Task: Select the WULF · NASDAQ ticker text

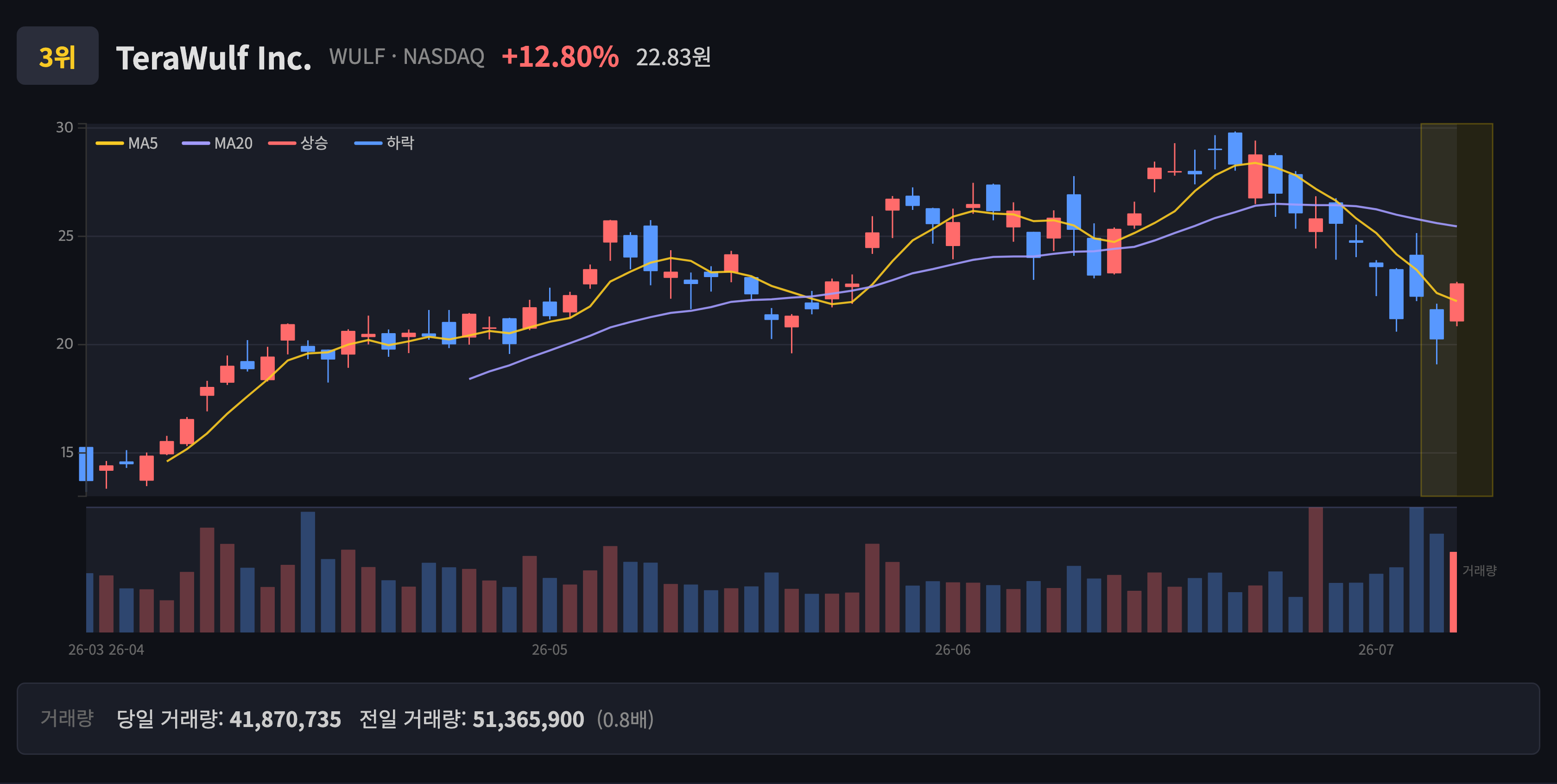Action: 407,57
